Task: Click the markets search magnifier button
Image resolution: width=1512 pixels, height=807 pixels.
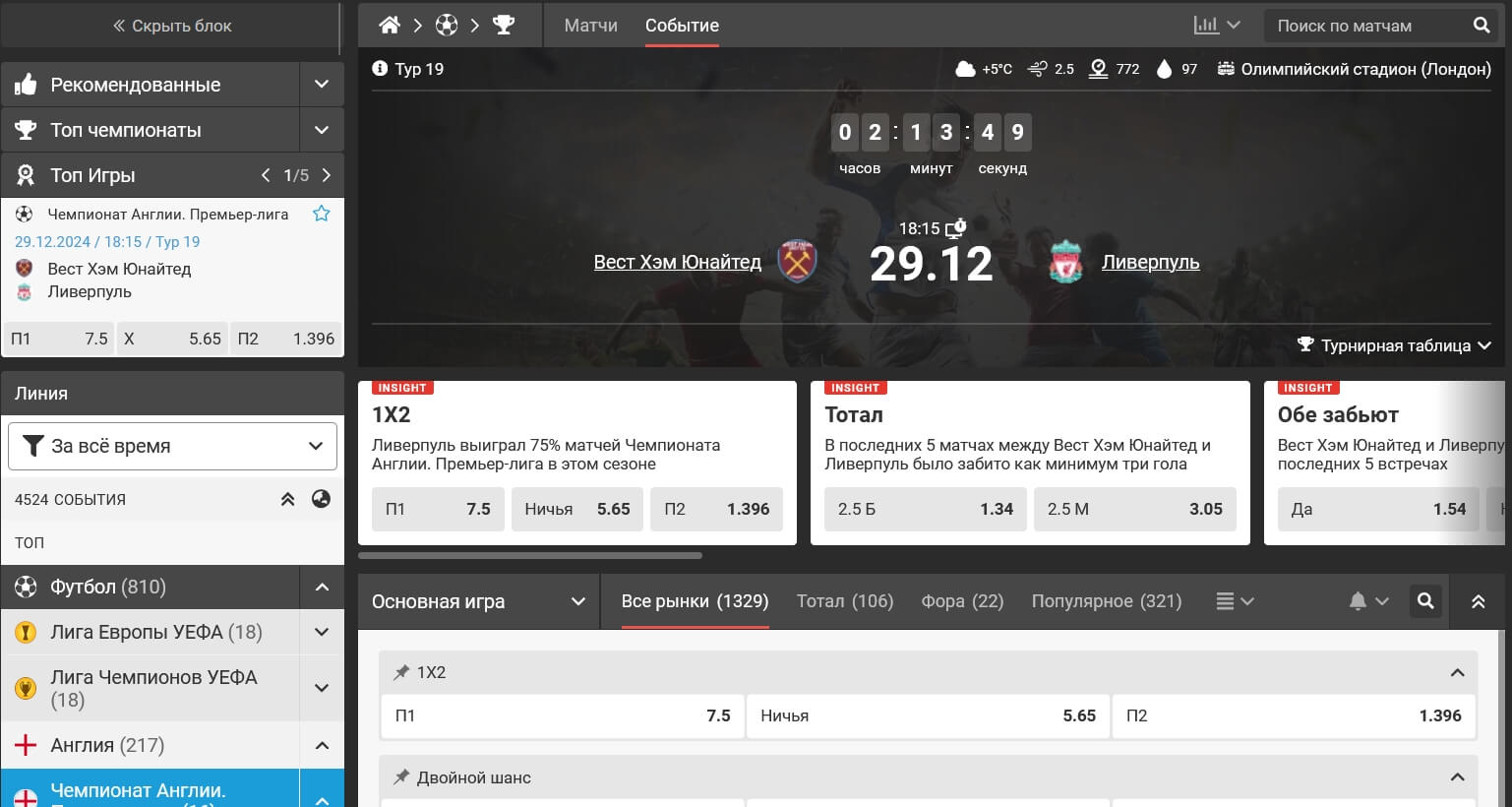Action: [1425, 601]
